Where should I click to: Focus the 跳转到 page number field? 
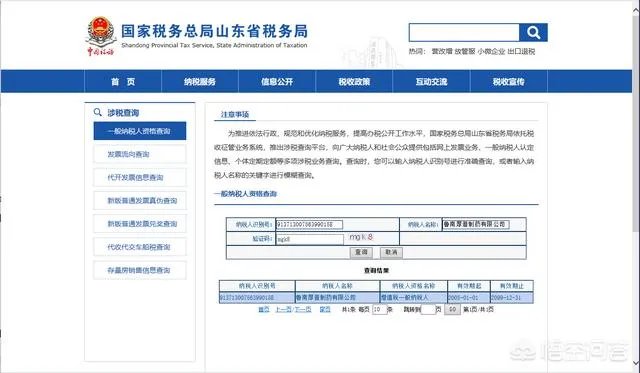click(428, 310)
